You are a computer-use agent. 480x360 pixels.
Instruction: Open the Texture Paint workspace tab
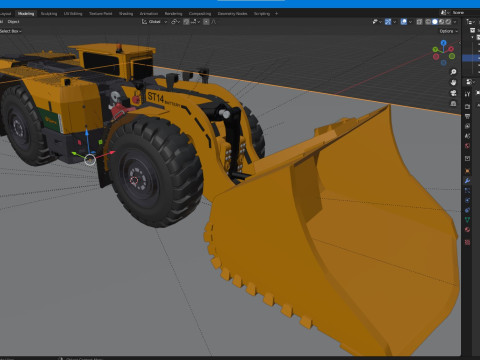pyautogui.click(x=100, y=14)
